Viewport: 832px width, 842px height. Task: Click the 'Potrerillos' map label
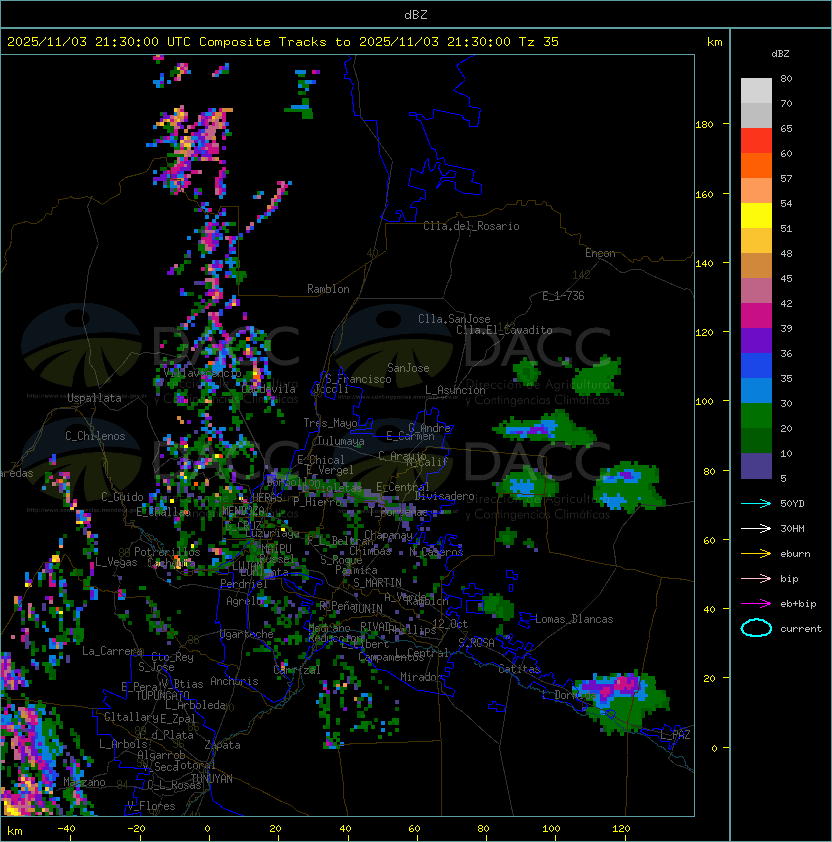coord(167,552)
